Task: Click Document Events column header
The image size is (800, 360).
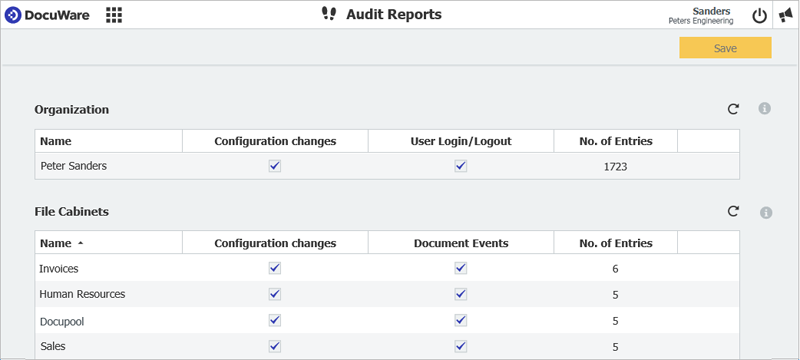Action: click(x=461, y=243)
